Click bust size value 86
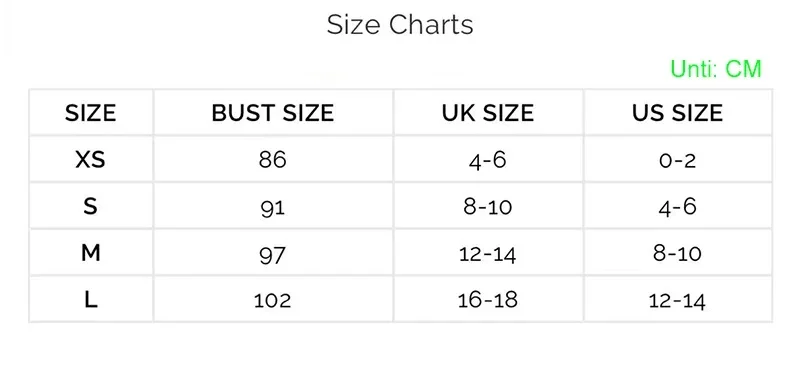 pos(272,160)
